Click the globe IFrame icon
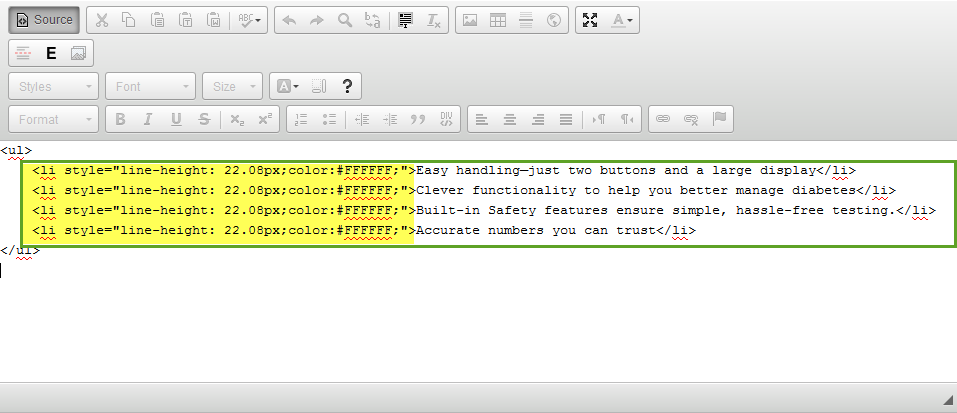 click(x=554, y=20)
